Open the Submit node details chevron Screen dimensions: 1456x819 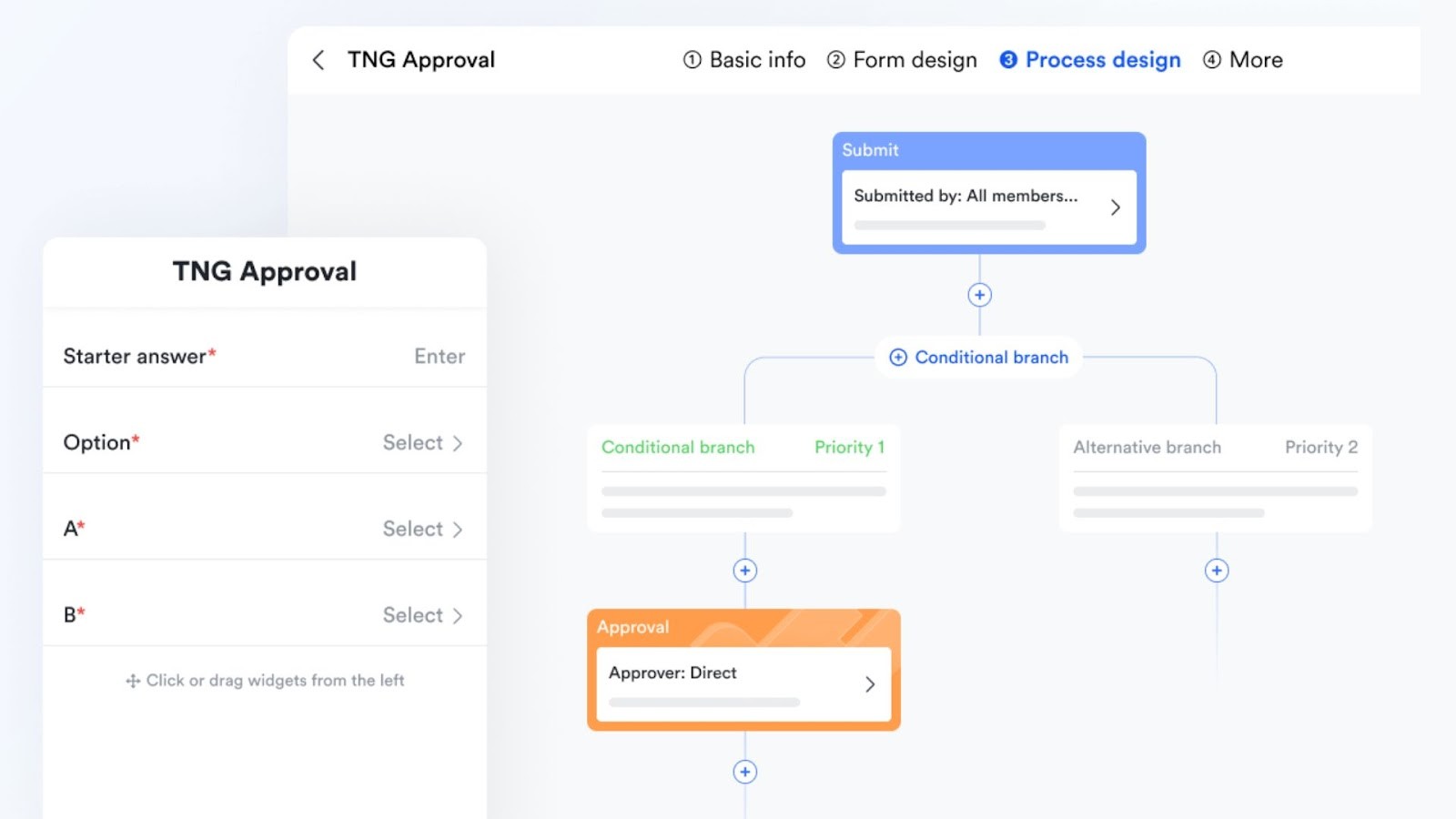pos(1117,207)
